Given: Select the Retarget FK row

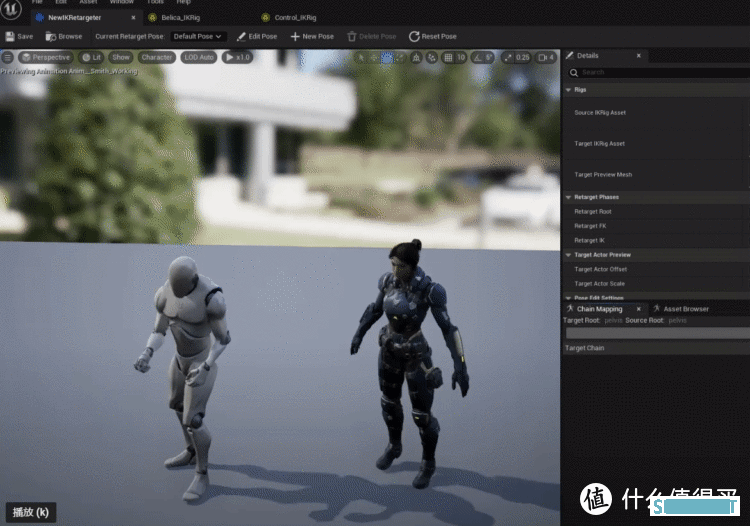Looking at the screenshot, I should (x=656, y=226).
